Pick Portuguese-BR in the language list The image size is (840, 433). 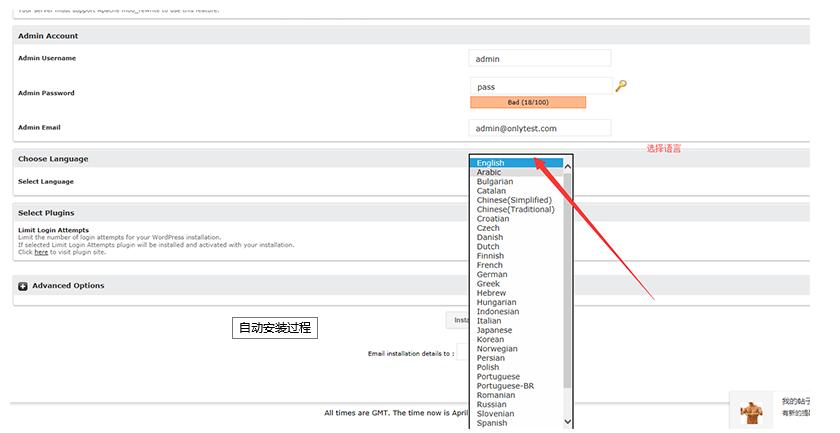click(x=516, y=386)
